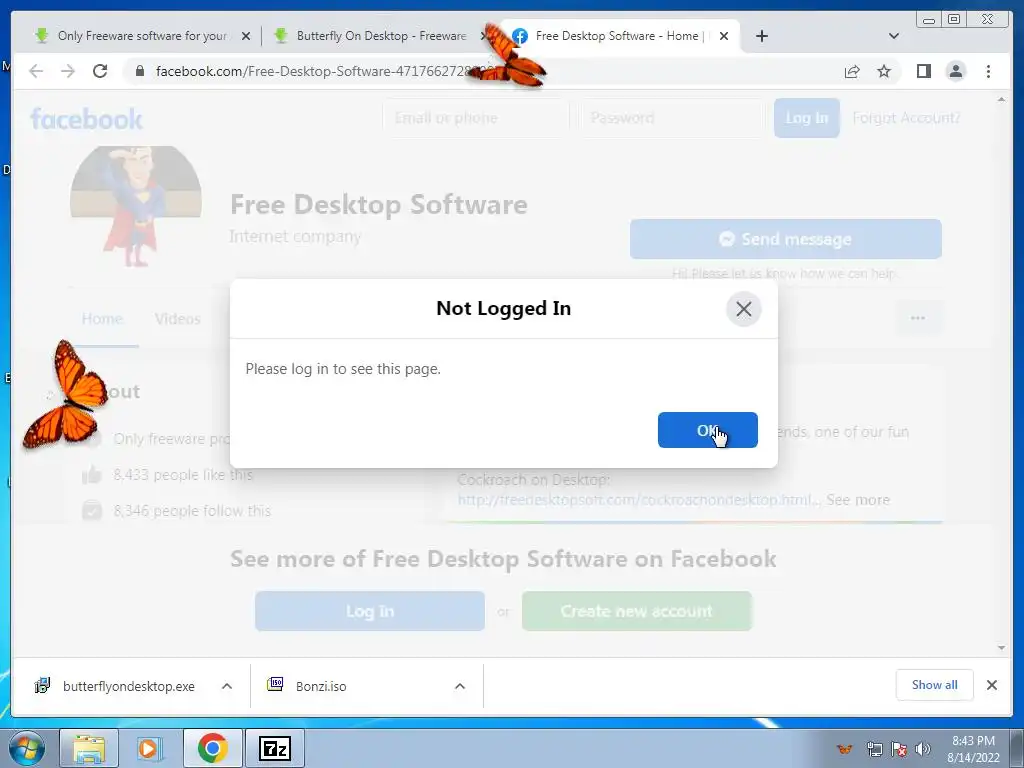Close the Free Desktop Software tab
Image resolution: width=1024 pixels, height=768 pixels.
click(x=724, y=36)
